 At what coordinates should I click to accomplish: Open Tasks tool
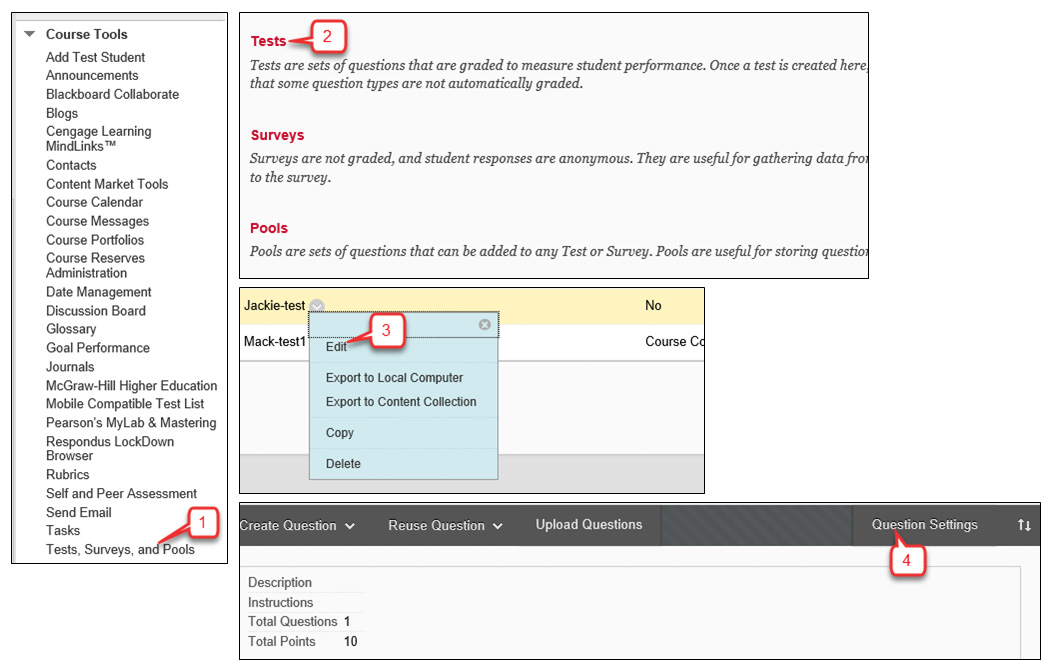pyautogui.click(x=63, y=531)
